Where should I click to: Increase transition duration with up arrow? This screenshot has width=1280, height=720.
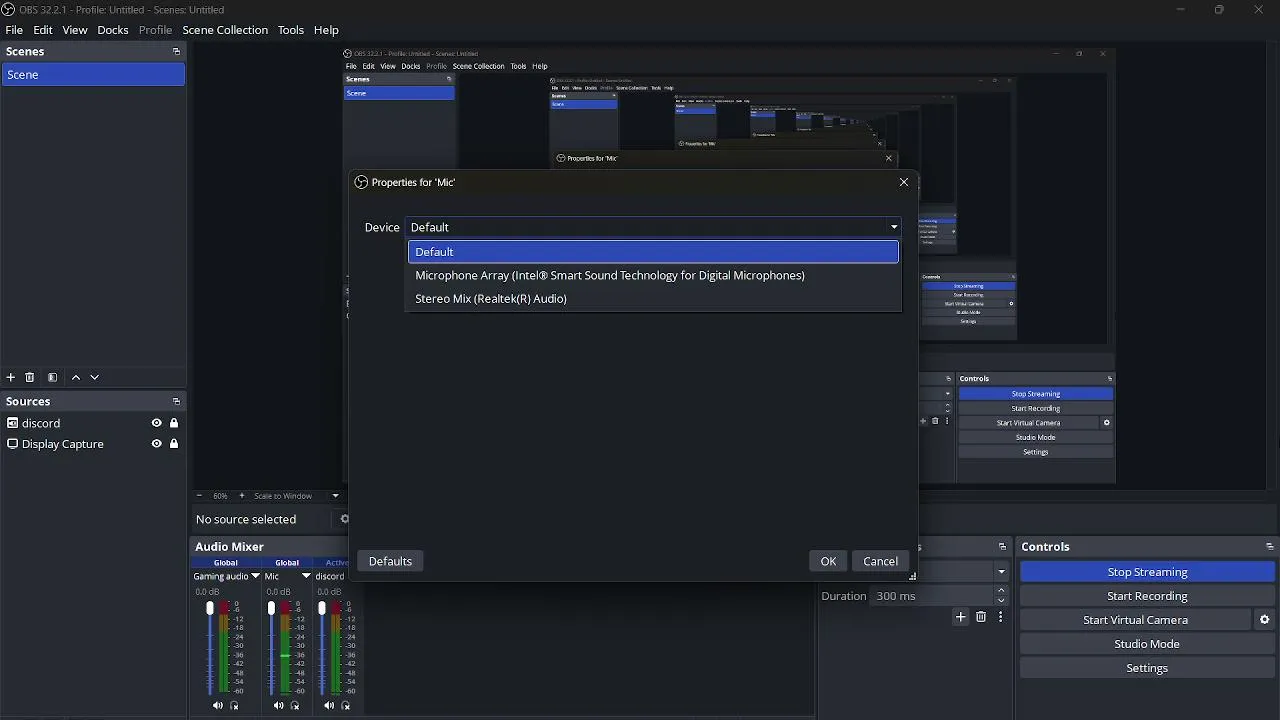pyautogui.click(x=1001, y=591)
